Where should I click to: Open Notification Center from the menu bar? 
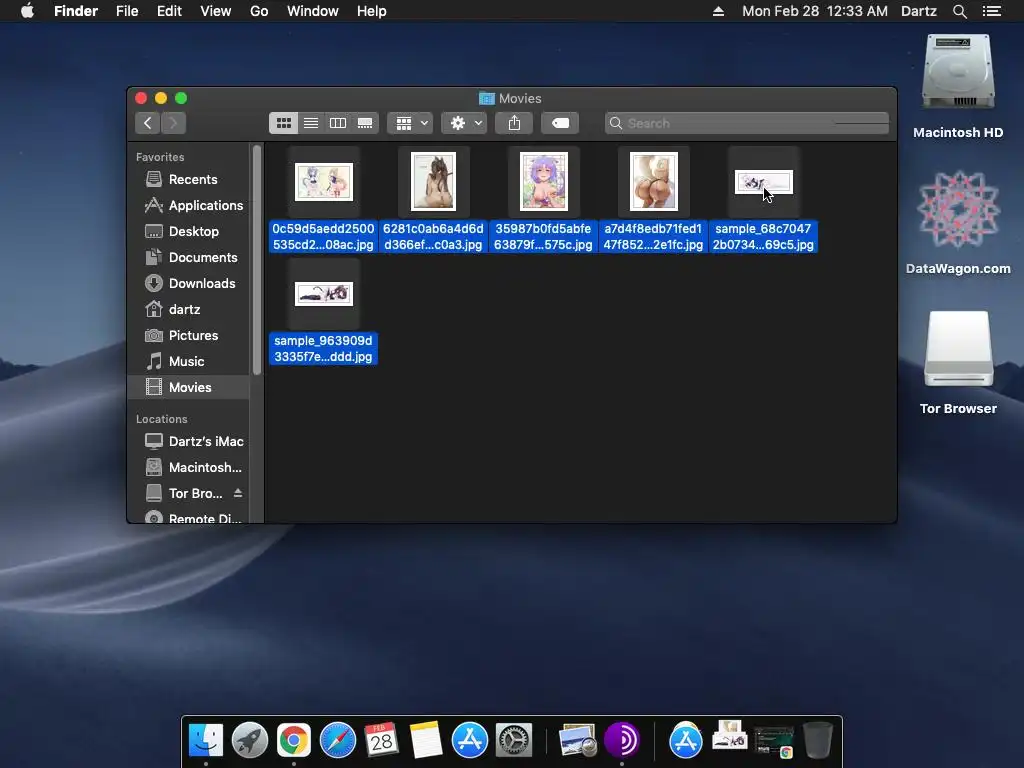(x=992, y=11)
